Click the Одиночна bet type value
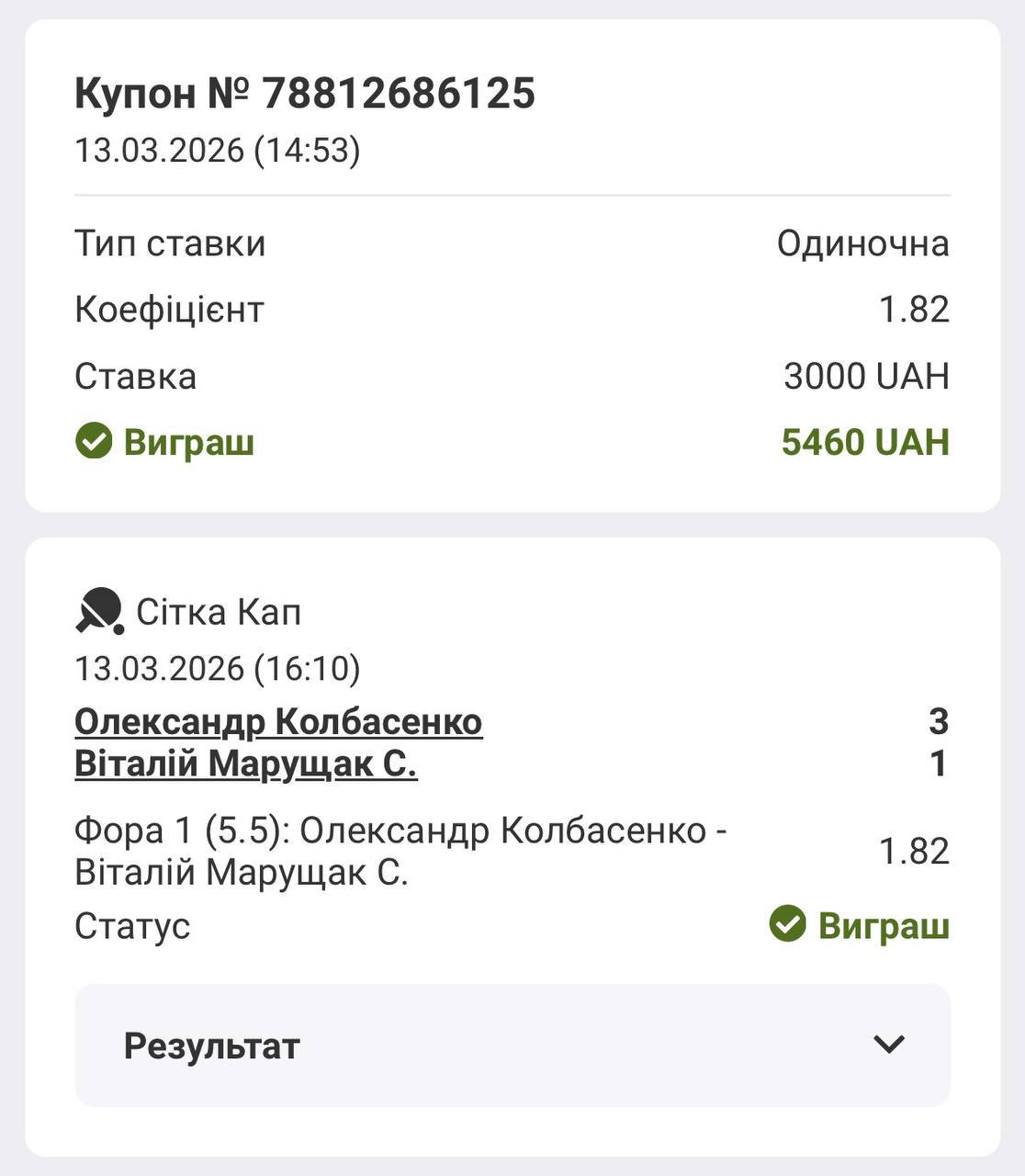Image resolution: width=1025 pixels, height=1176 pixels. [862, 243]
